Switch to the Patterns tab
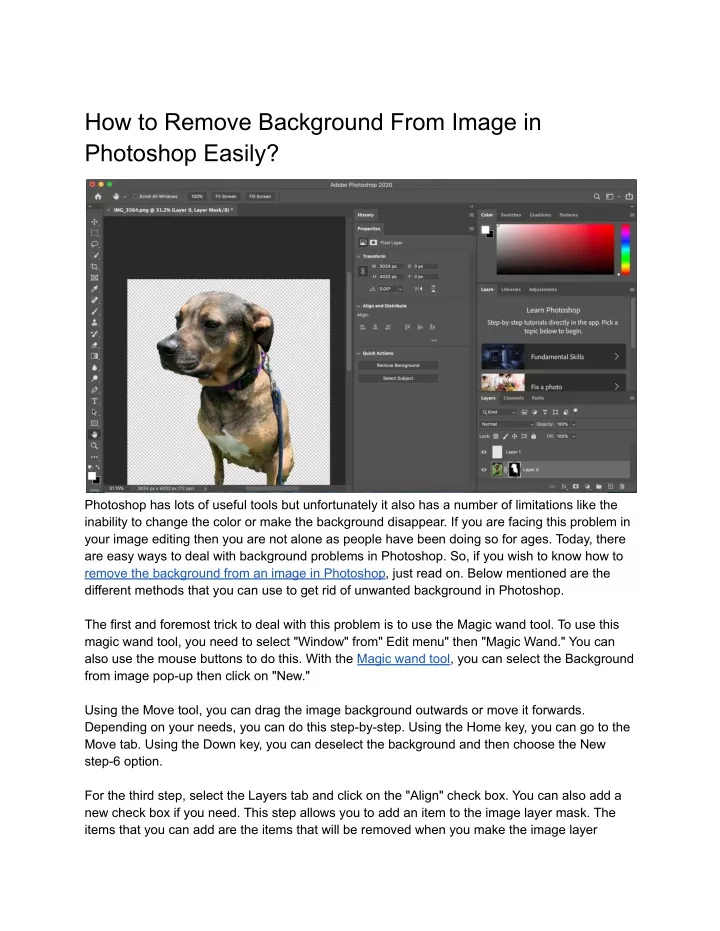 (x=569, y=215)
